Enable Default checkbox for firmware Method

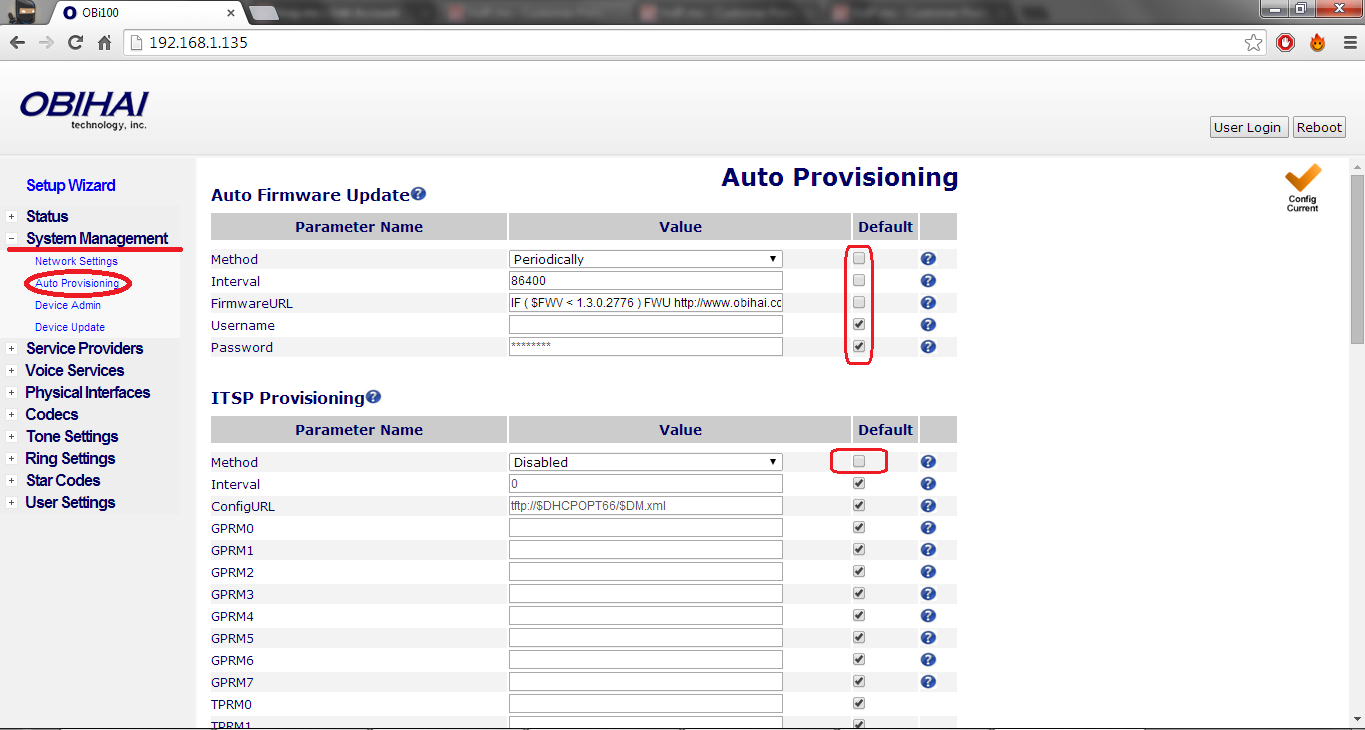859,259
